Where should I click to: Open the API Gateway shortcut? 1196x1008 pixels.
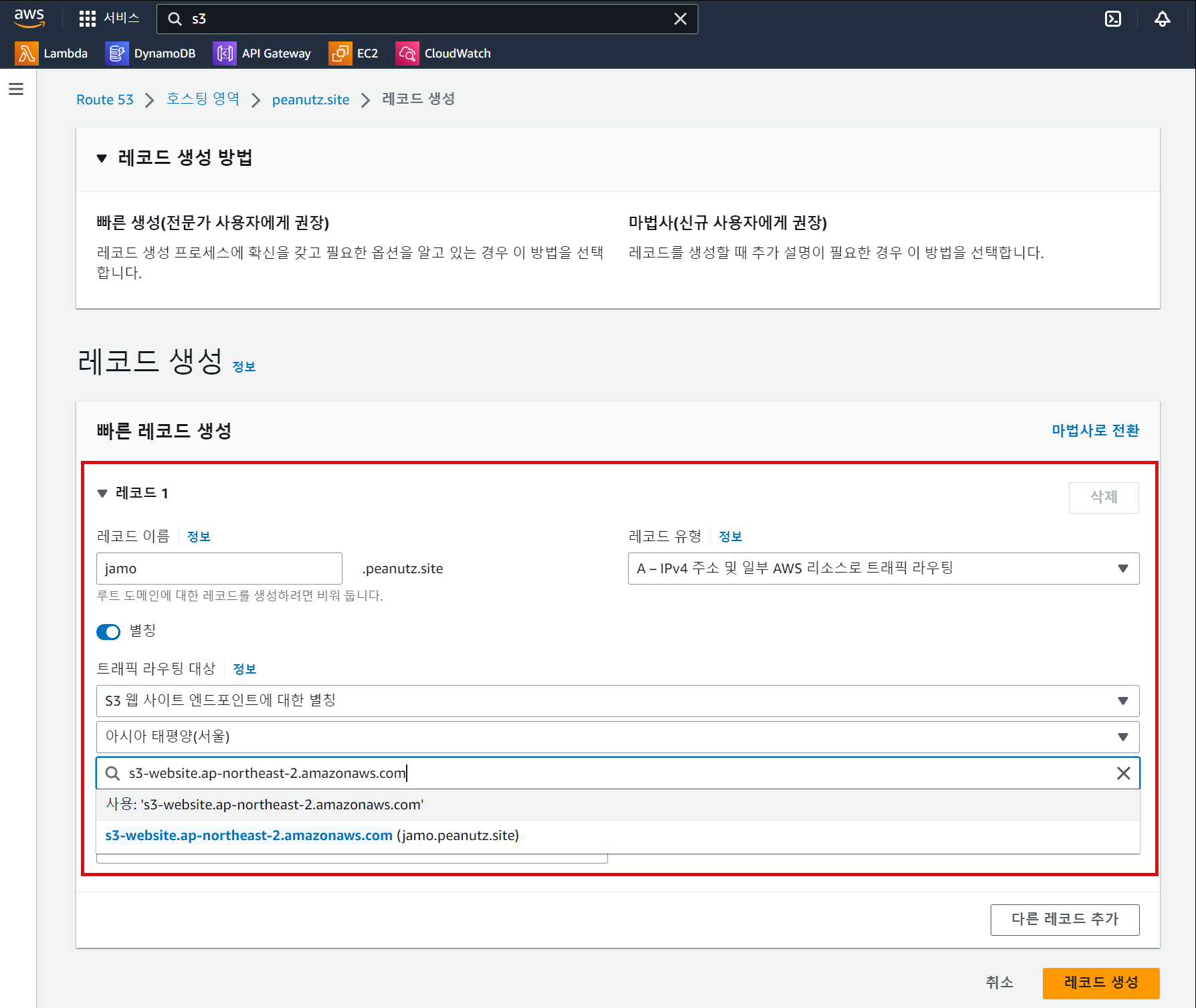262,54
